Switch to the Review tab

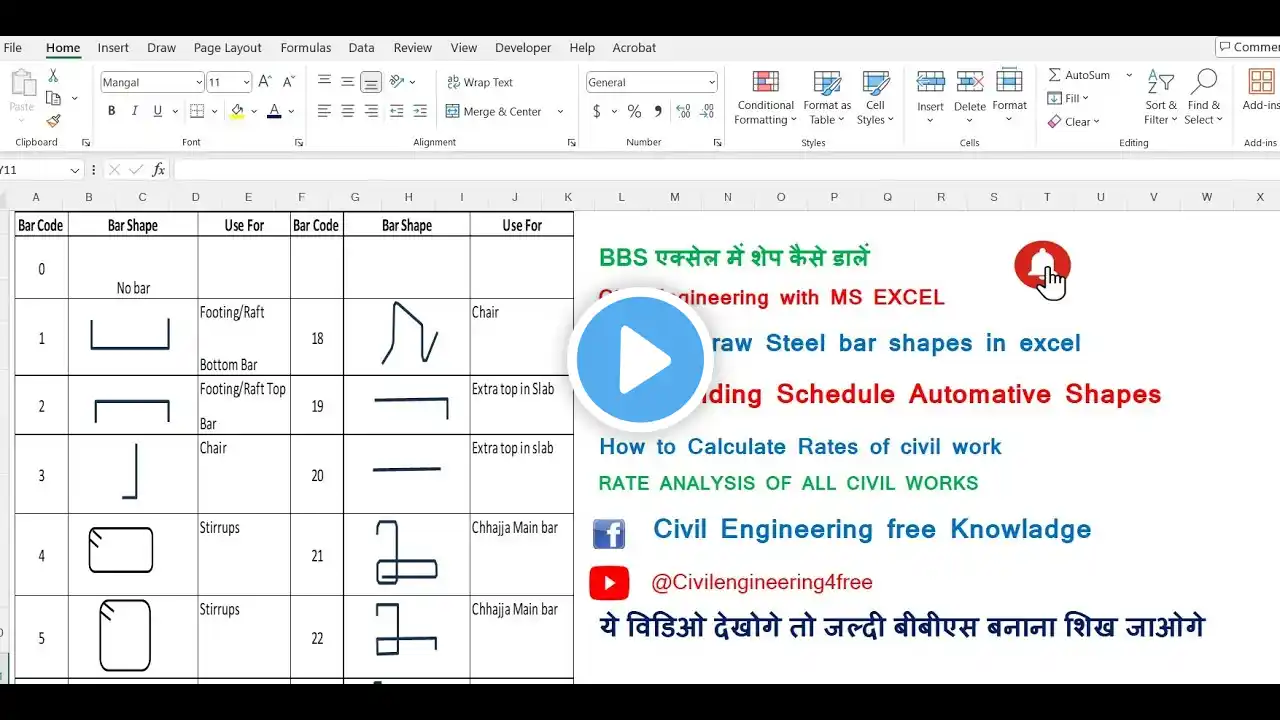[x=413, y=47]
